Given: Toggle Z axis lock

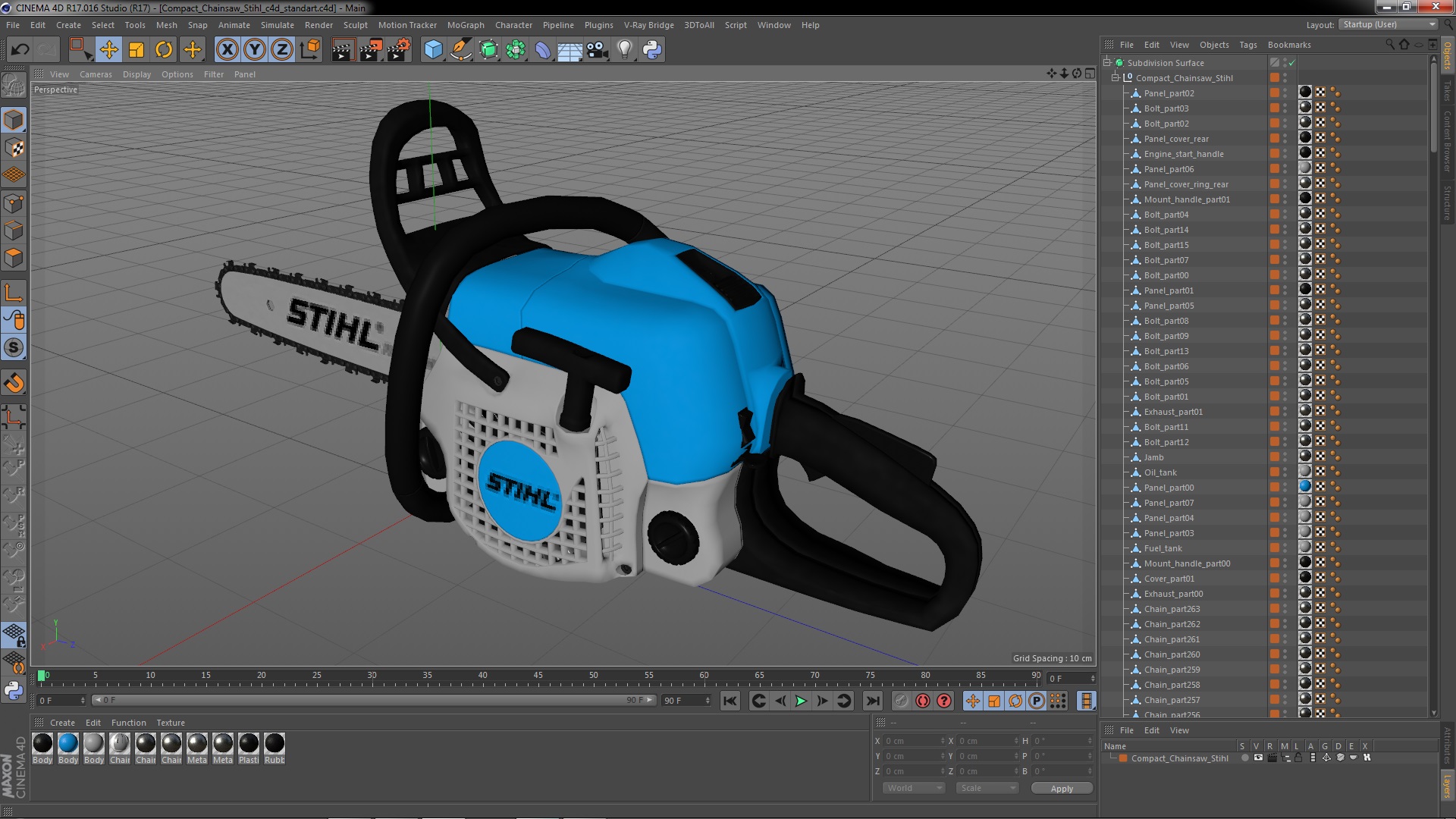Looking at the screenshot, I should [282, 50].
